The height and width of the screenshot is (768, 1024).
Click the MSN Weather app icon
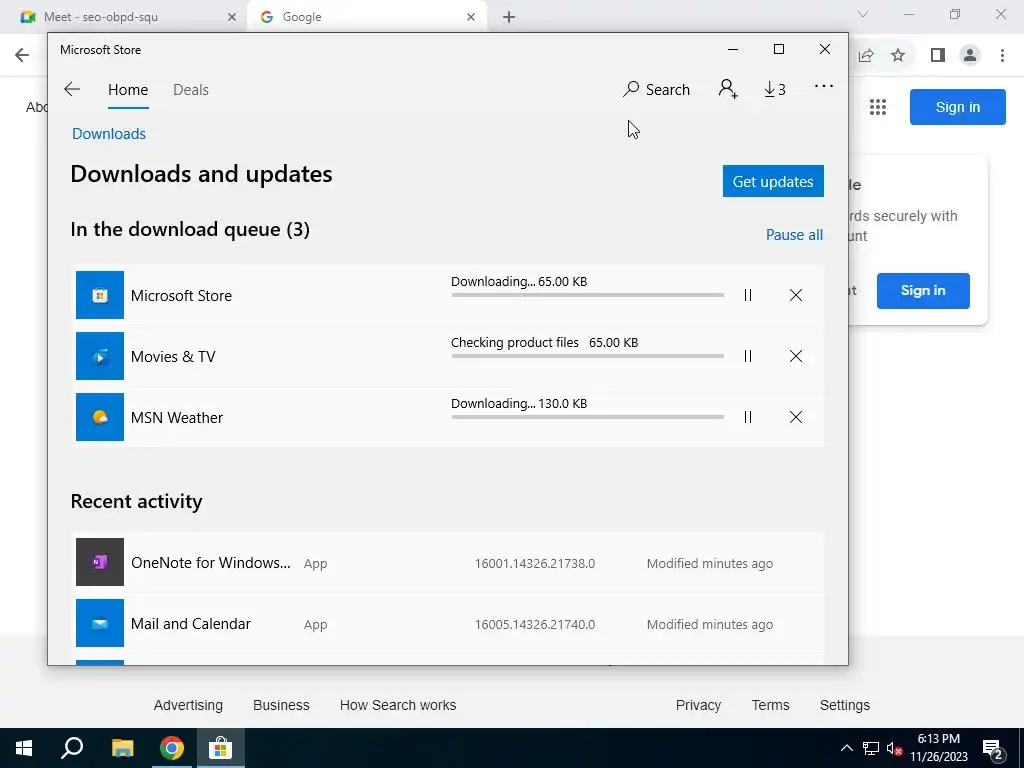tap(100, 417)
